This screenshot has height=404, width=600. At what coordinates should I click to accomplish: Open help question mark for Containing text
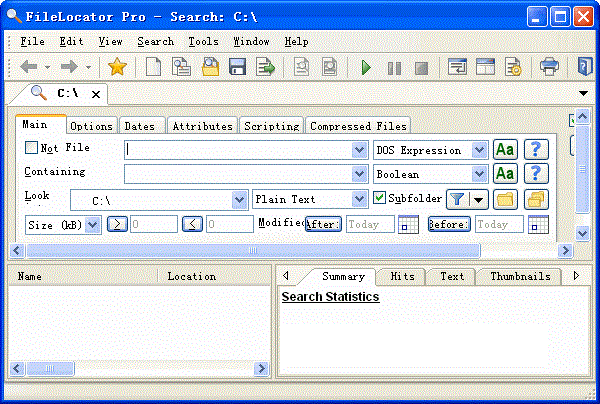(x=536, y=174)
